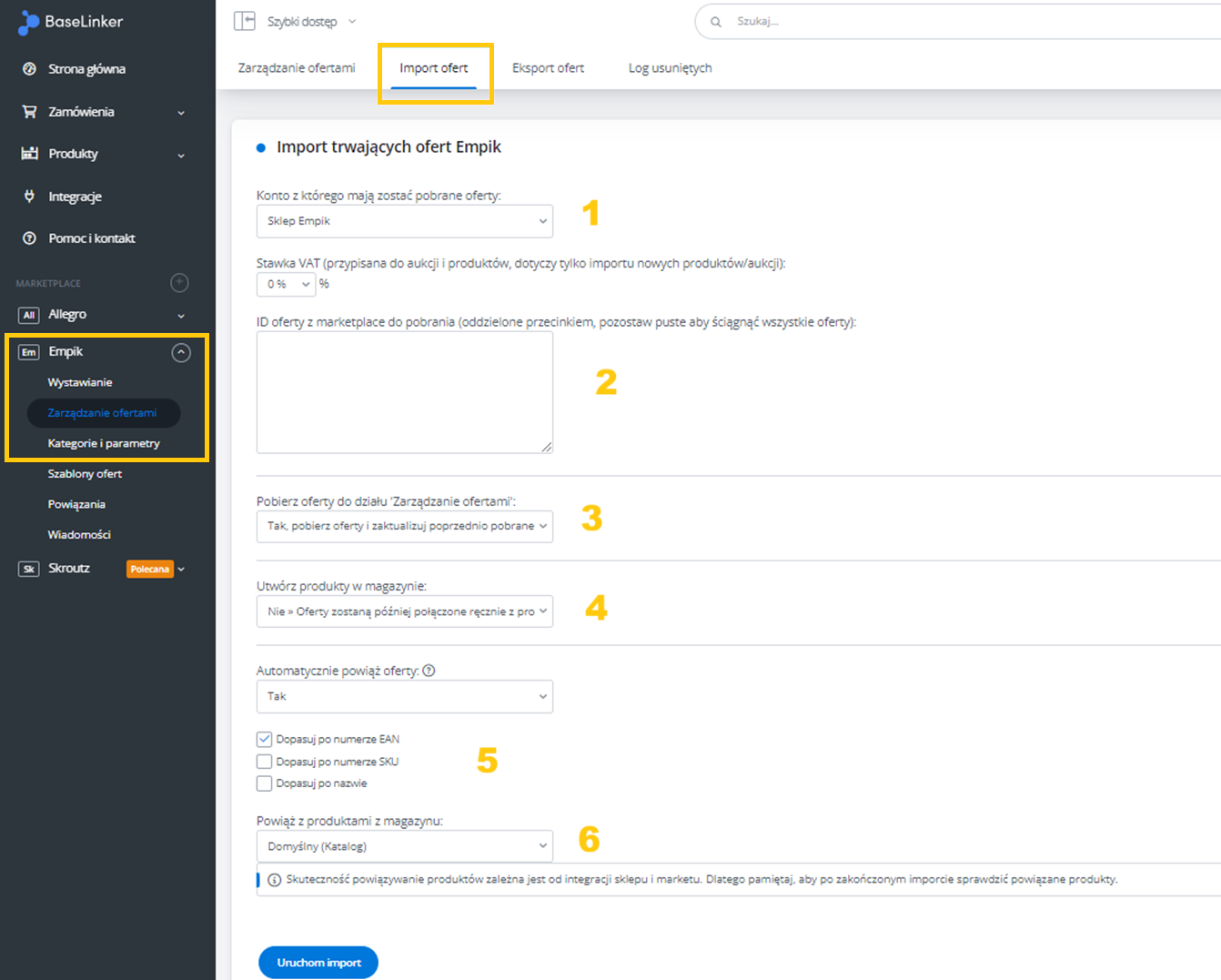Switch to the Eksport ofert tab
This screenshot has height=980, width=1221.
548,68
